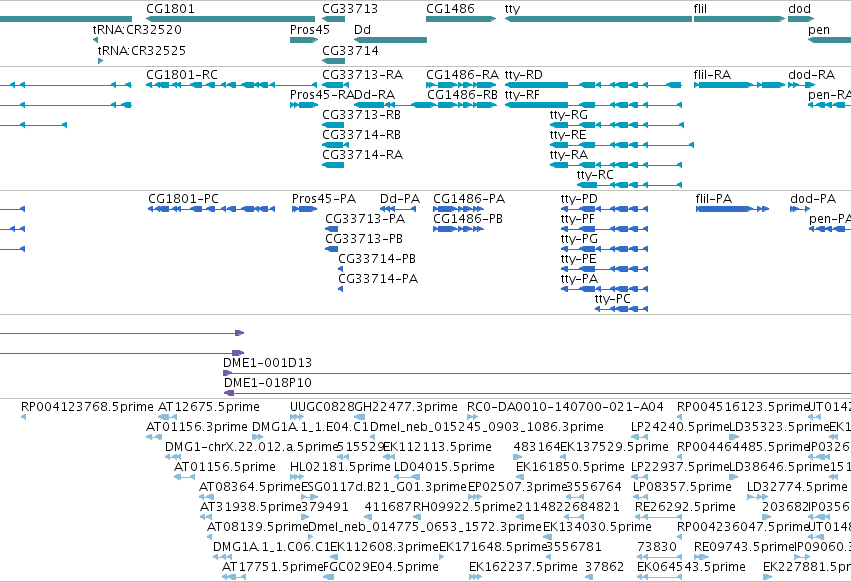This screenshot has height=582, width=851.
Task: Click protein tty-PE feature
Action: [604, 269]
